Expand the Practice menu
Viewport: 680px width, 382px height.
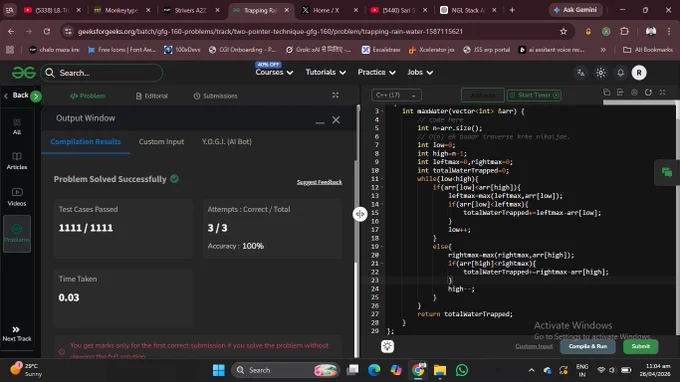point(376,72)
